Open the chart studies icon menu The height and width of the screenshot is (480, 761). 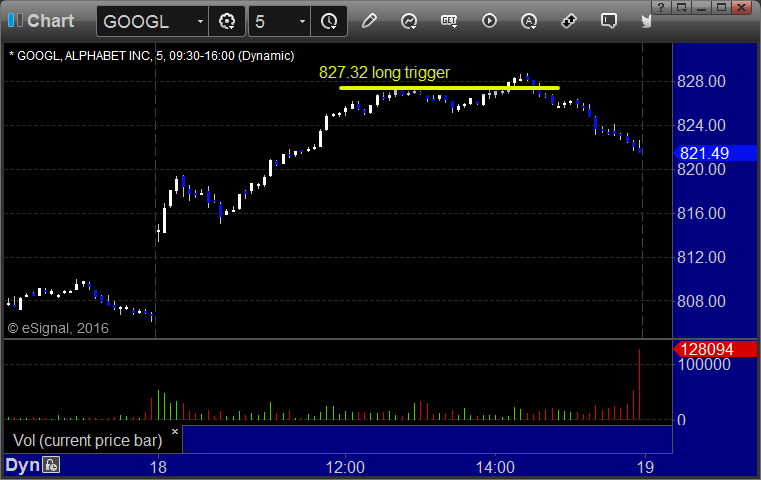click(x=409, y=21)
